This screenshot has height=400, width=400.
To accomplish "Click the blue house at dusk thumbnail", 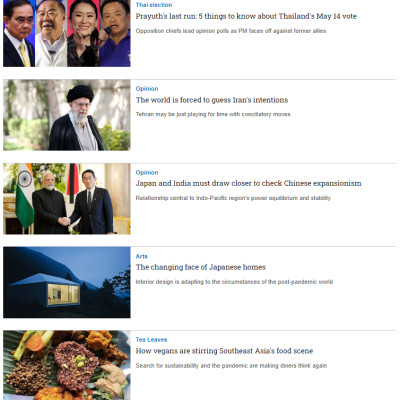I will (x=67, y=282).
